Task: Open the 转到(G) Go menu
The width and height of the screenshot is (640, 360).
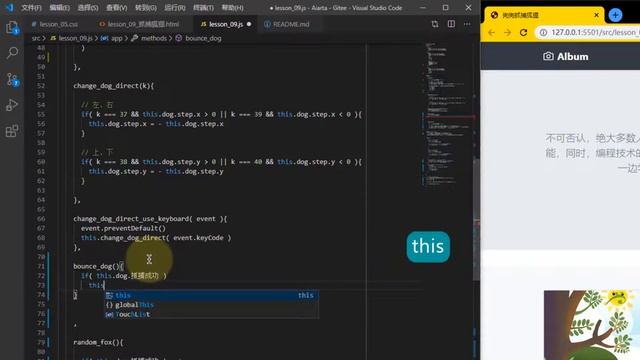Action: coord(146,8)
